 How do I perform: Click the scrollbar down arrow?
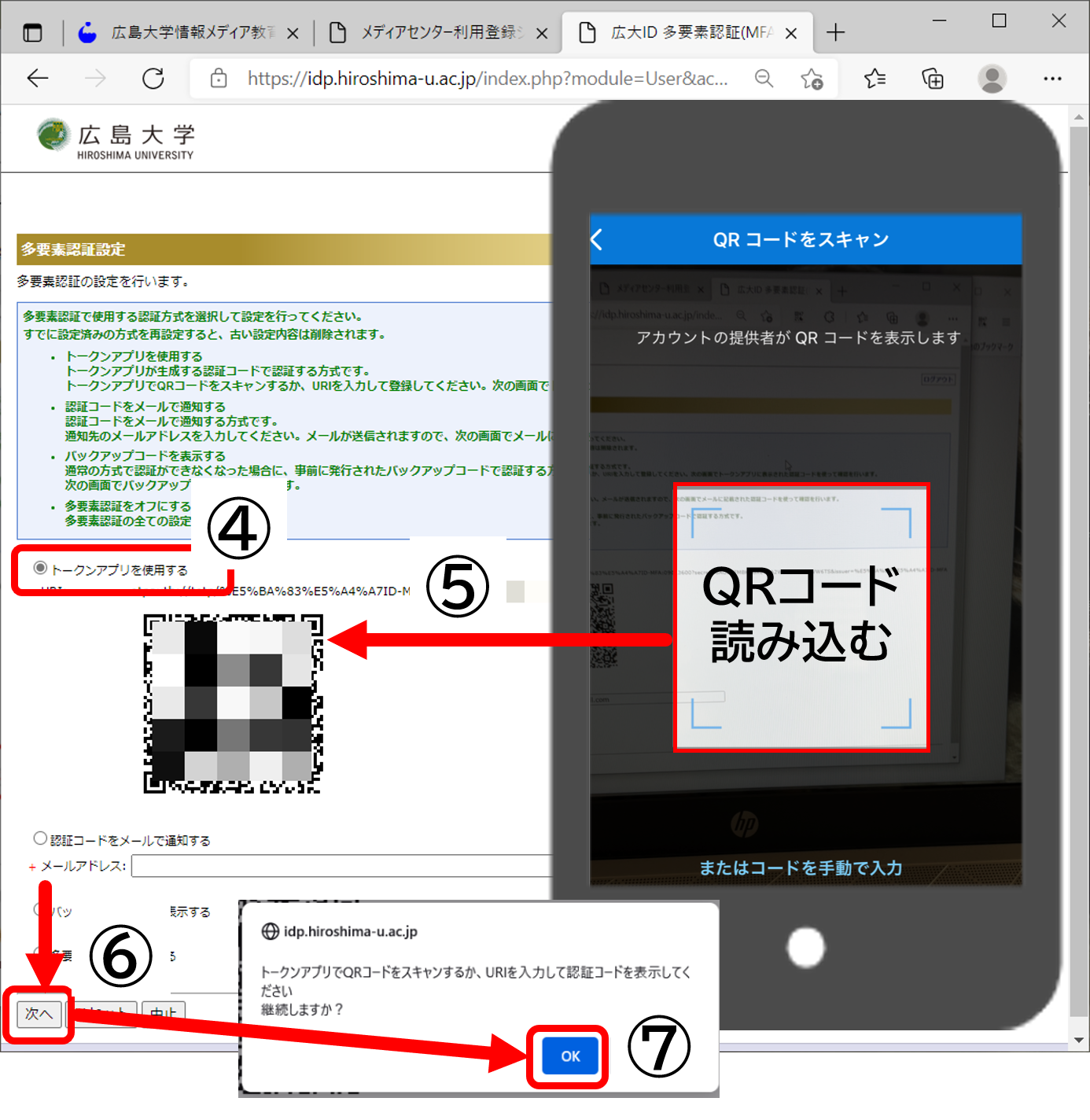[x=1078, y=1039]
